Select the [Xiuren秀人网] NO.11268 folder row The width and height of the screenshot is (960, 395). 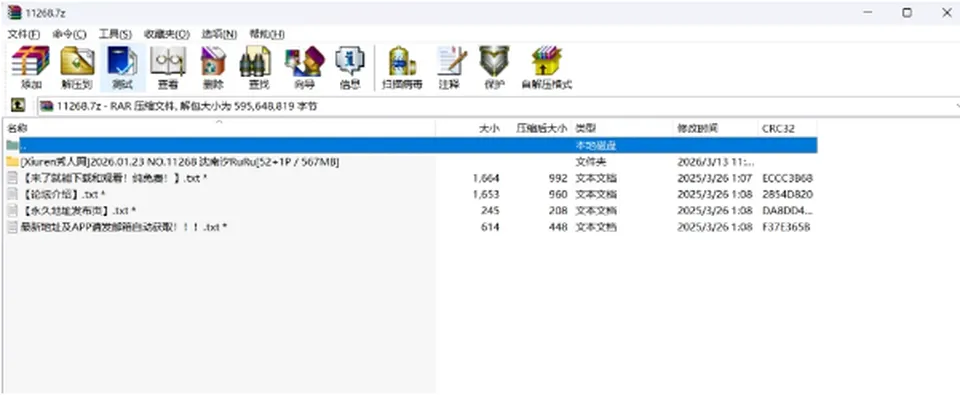click(x=411, y=162)
